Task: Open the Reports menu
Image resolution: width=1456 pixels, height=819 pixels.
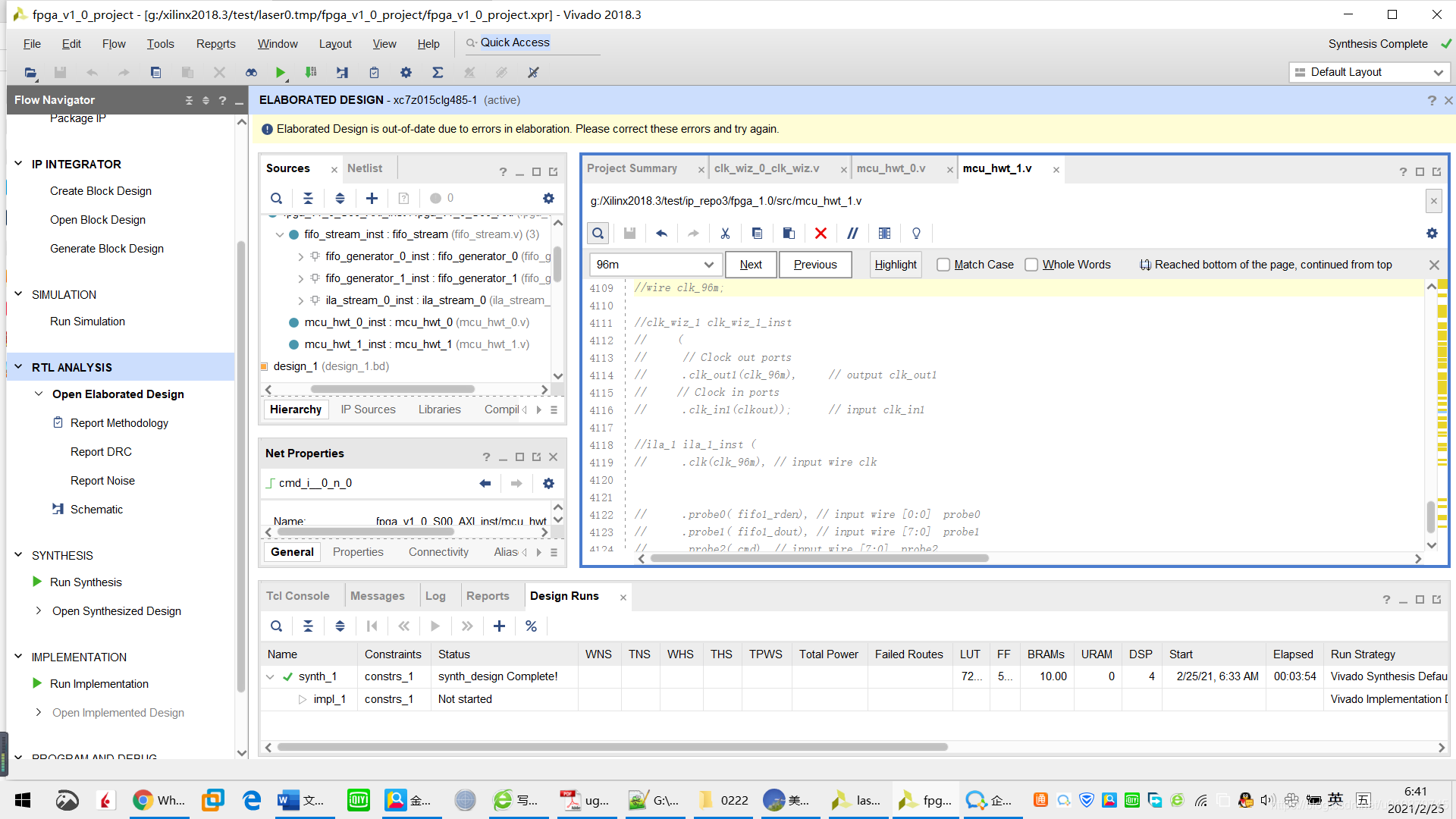Action: [215, 44]
